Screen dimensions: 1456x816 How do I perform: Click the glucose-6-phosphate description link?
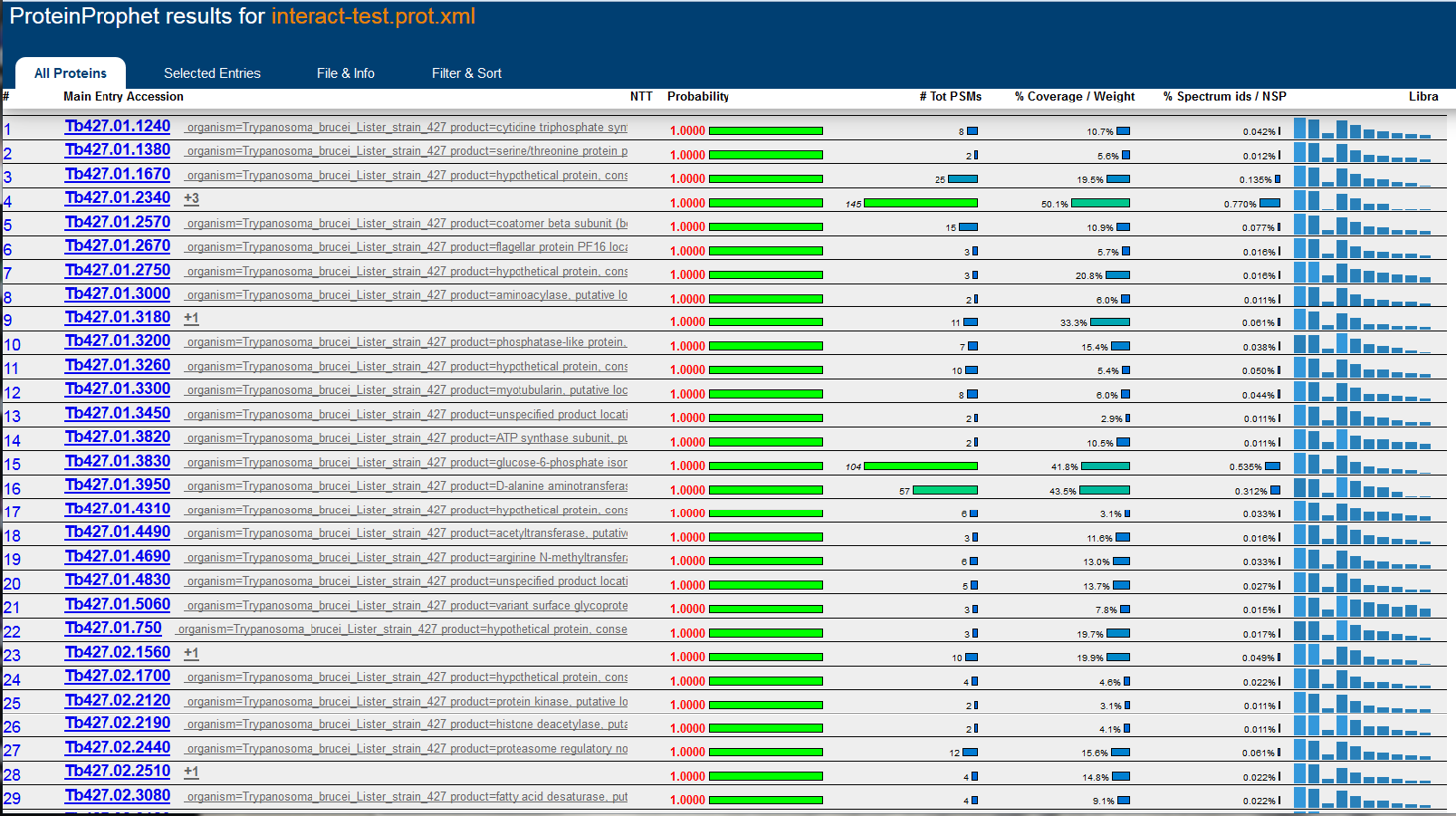click(x=406, y=463)
